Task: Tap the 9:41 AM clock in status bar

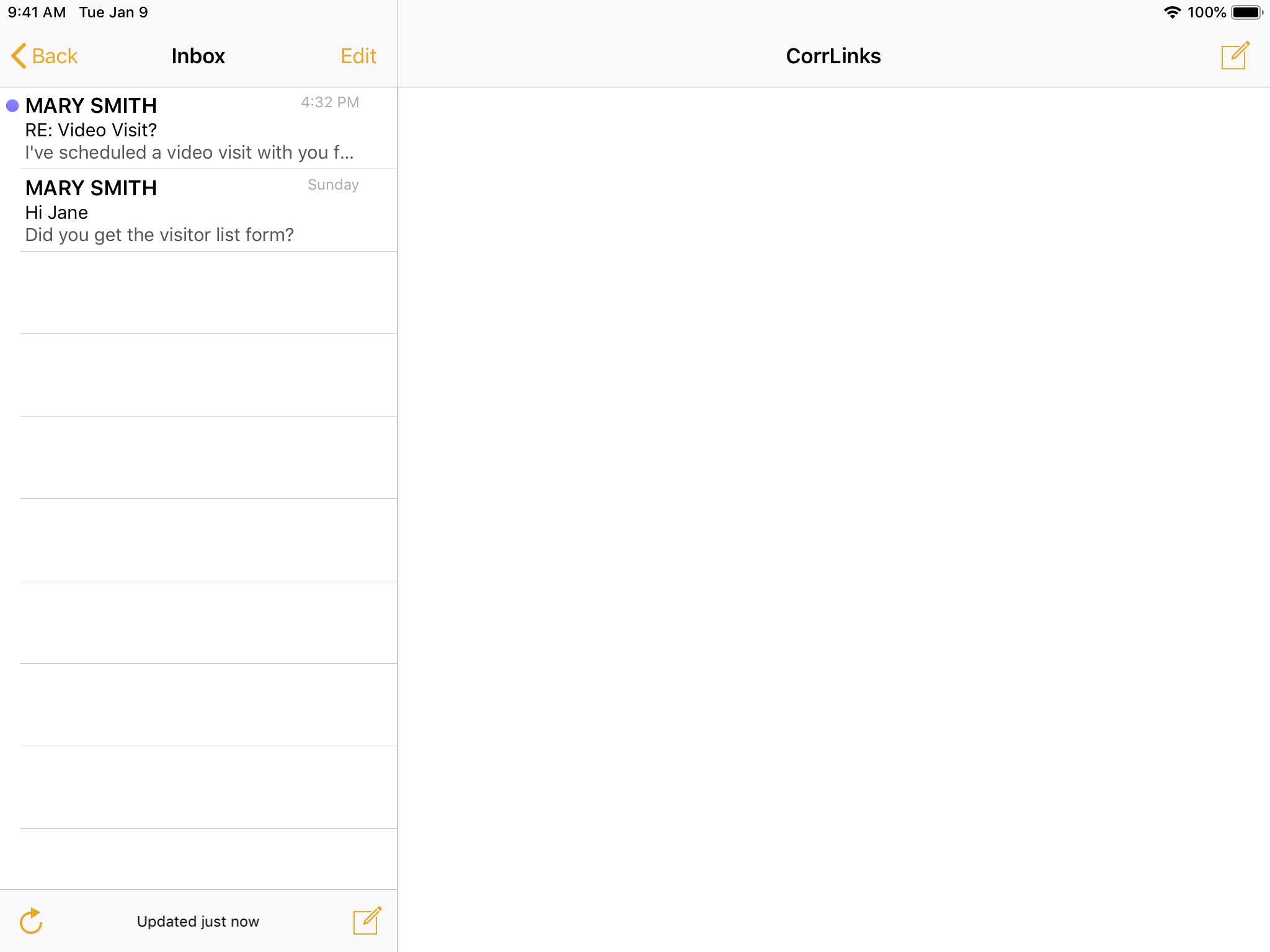Action: [37, 12]
